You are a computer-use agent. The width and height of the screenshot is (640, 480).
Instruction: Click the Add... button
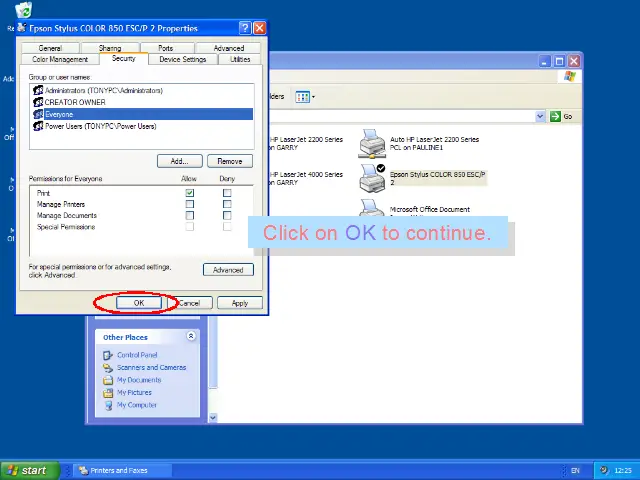pyautogui.click(x=180, y=161)
